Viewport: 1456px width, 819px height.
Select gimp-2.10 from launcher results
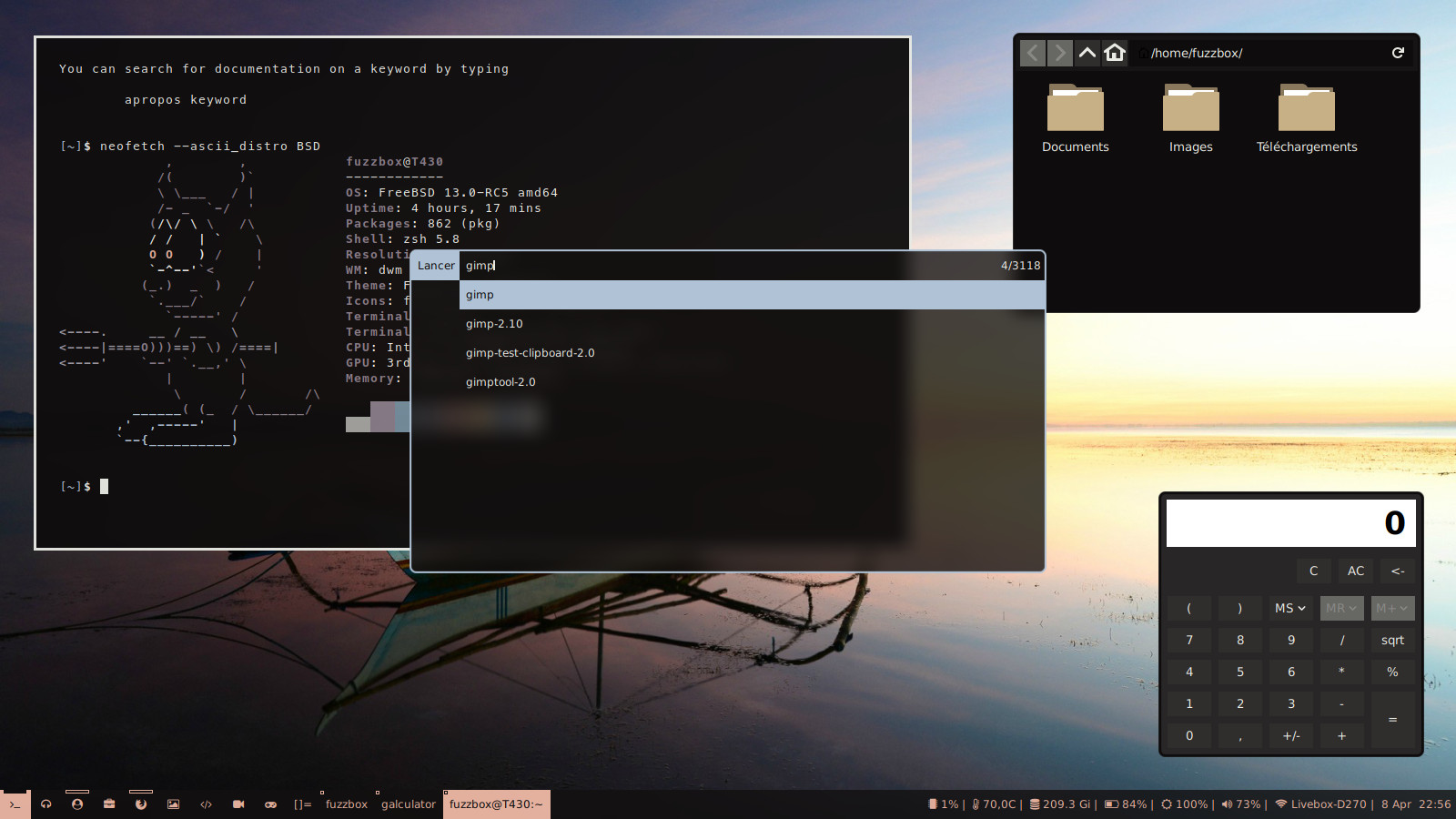point(494,324)
